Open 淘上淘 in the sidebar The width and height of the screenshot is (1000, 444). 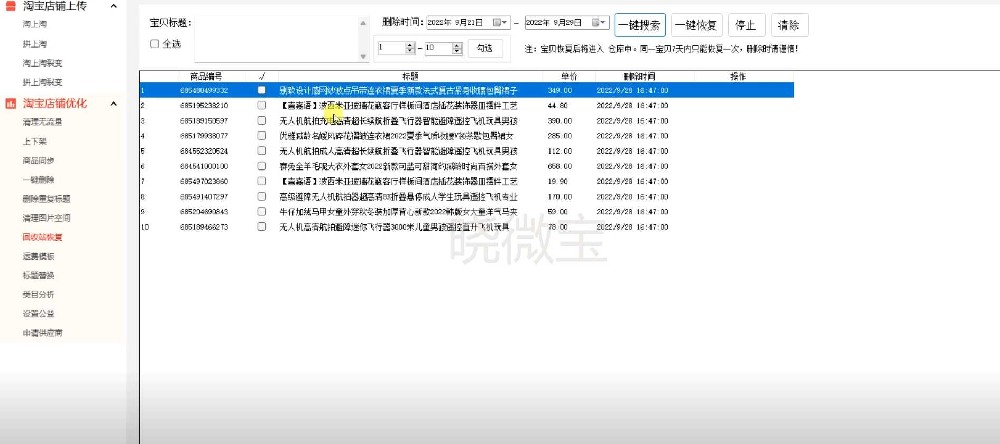(34, 25)
